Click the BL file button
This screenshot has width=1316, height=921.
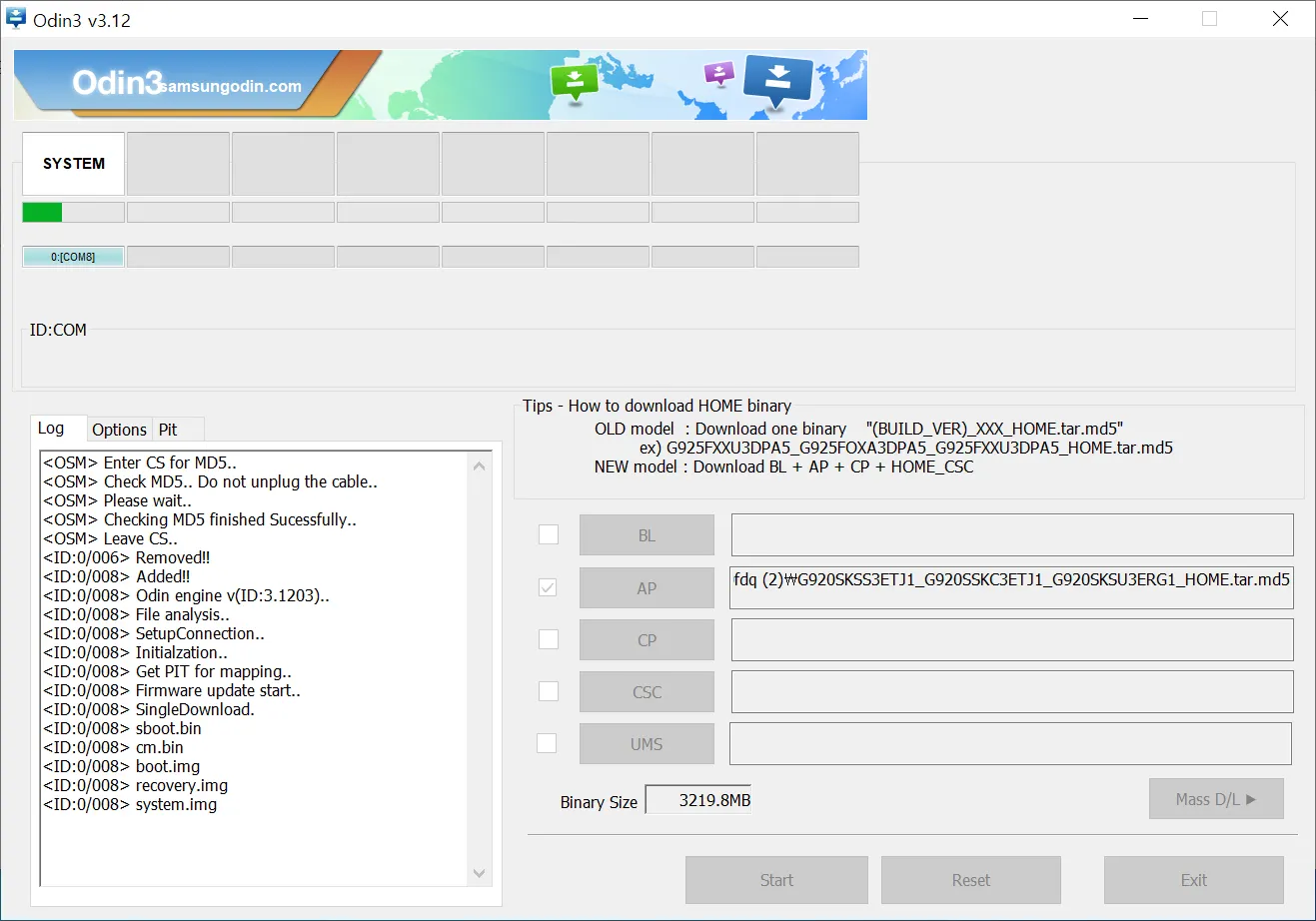(x=647, y=535)
